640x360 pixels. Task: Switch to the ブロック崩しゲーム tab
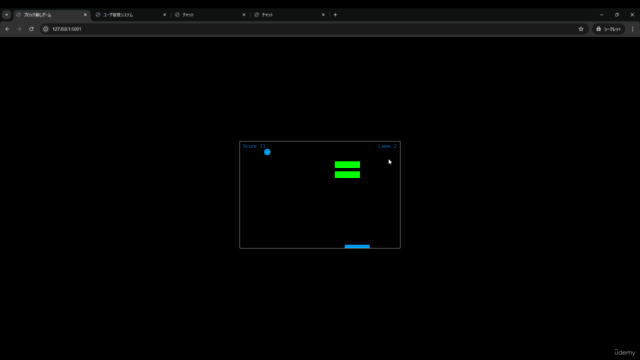[x=51, y=15]
